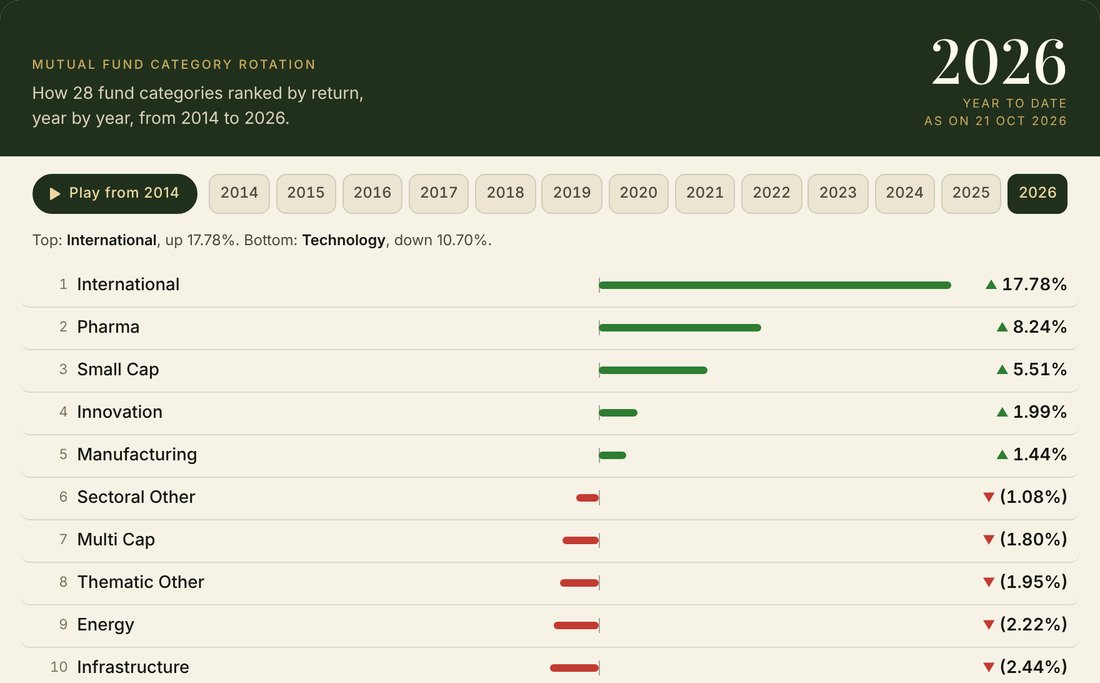
Task: Click the red bar for Thematic Other
Action: click(x=579, y=583)
